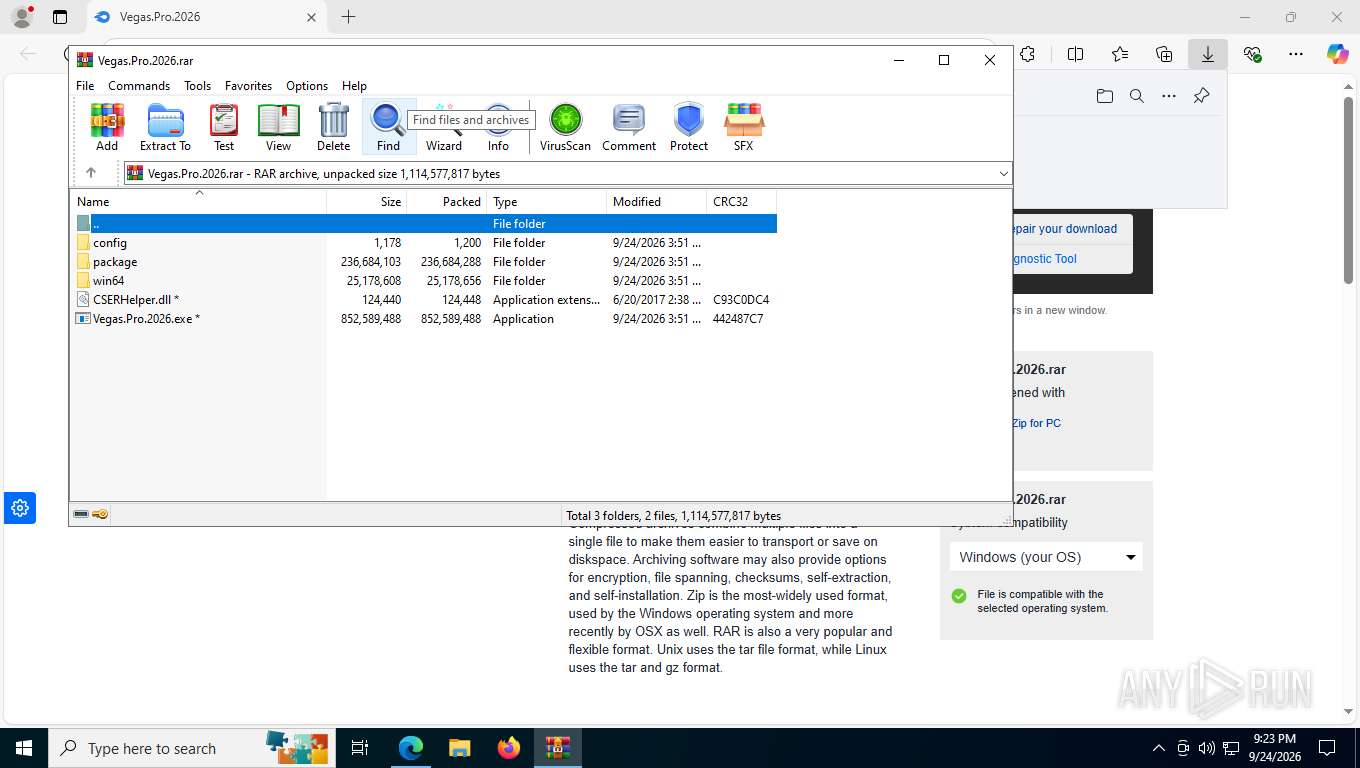Pin the downloads panel
Screen dimensions: 1360x768
click(1202, 96)
